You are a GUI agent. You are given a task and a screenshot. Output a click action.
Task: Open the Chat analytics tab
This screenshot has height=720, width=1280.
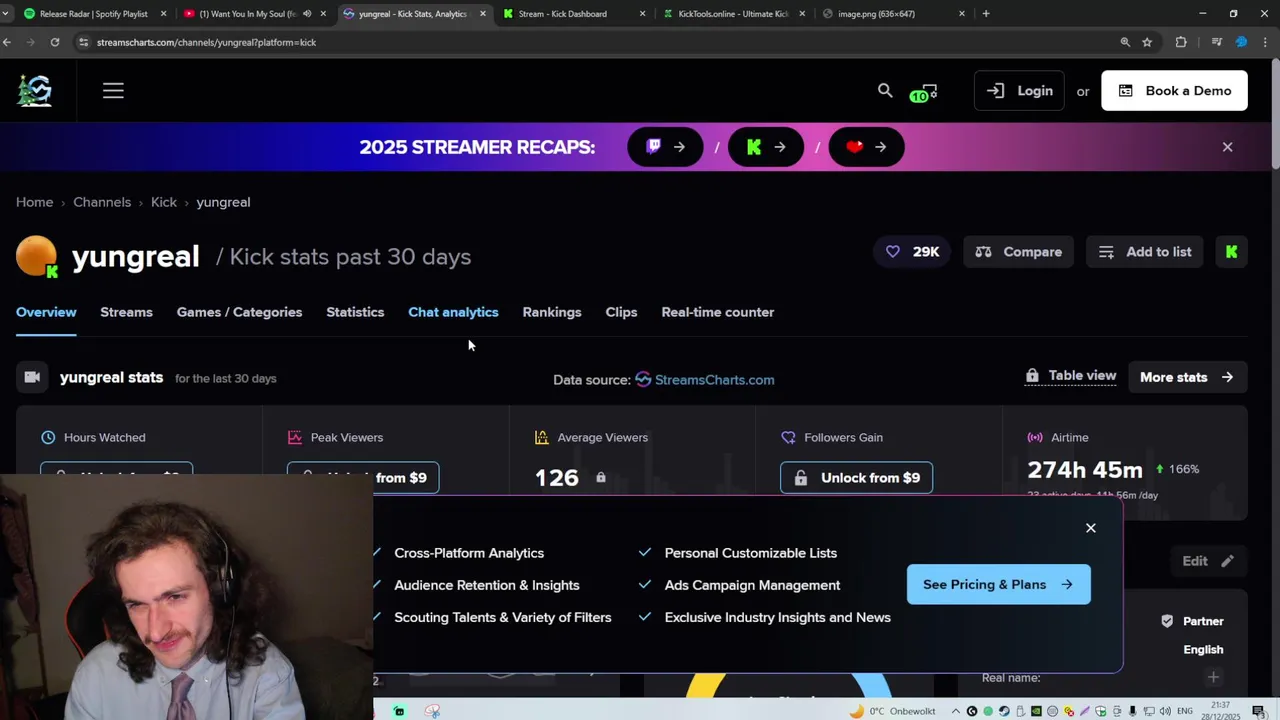pyautogui.click(x=453, y=312)
